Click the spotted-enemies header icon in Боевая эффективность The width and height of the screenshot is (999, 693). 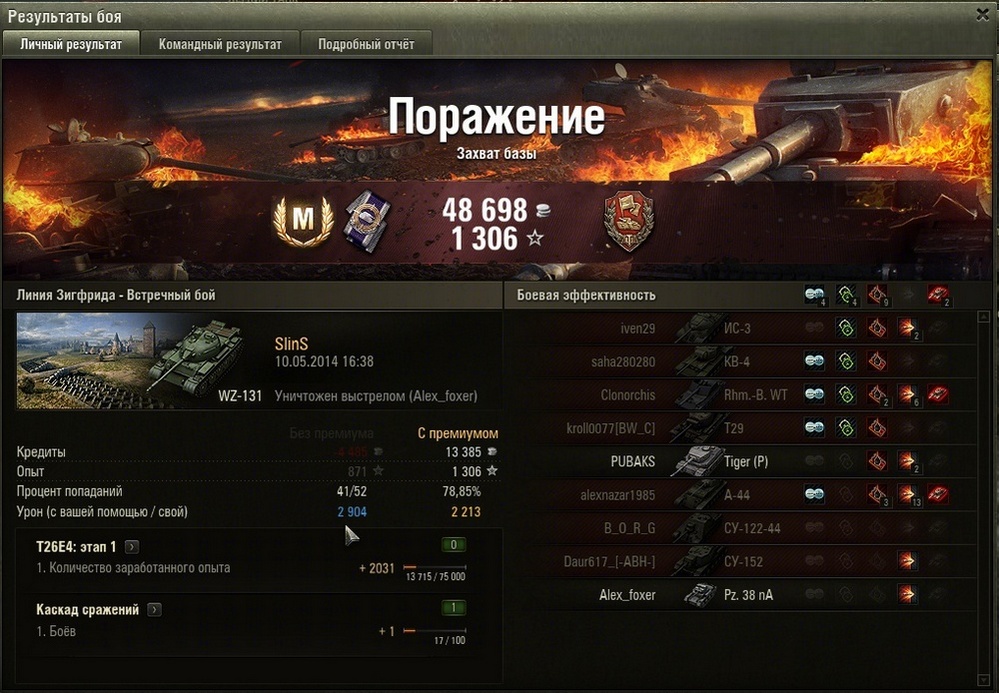814,295
